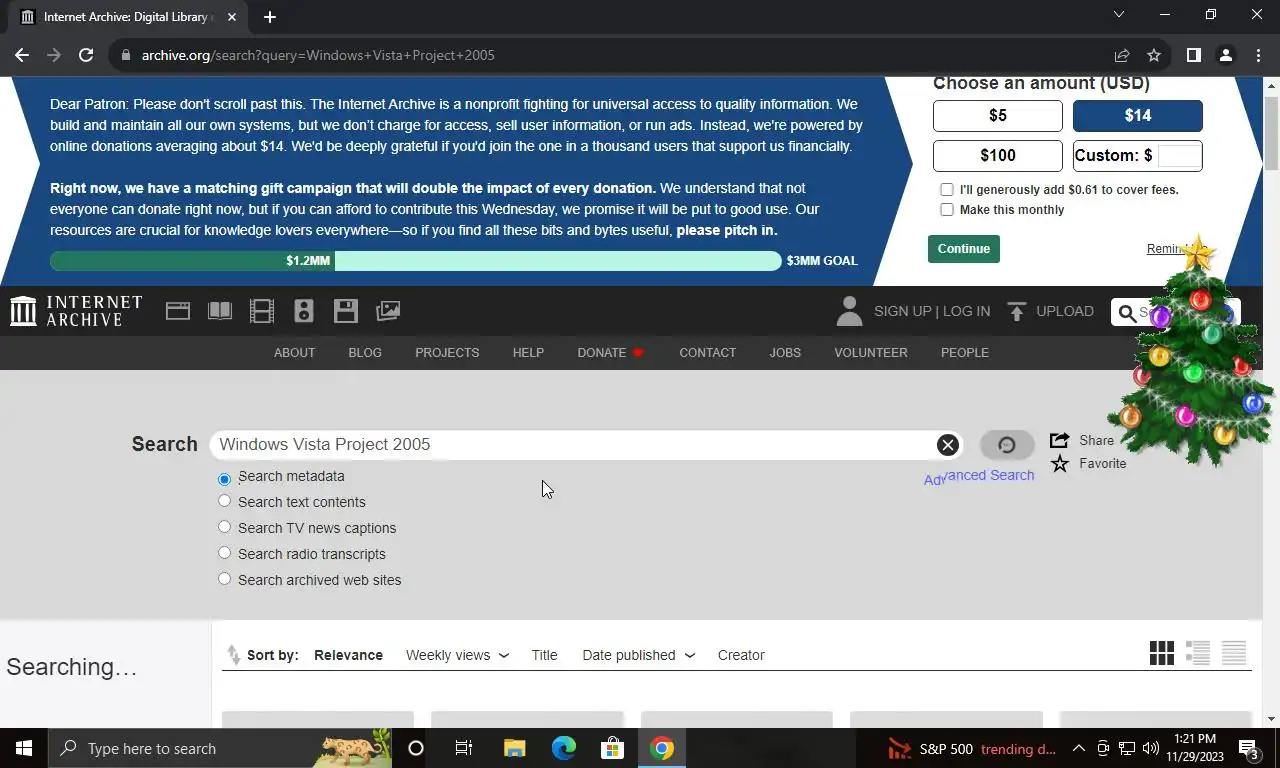Image resolution: width=1280 pixels, height=768 pixels.
Task: Click the magnifier icon in nav search
Action: pyautogui.click(x=1127, y=313)
